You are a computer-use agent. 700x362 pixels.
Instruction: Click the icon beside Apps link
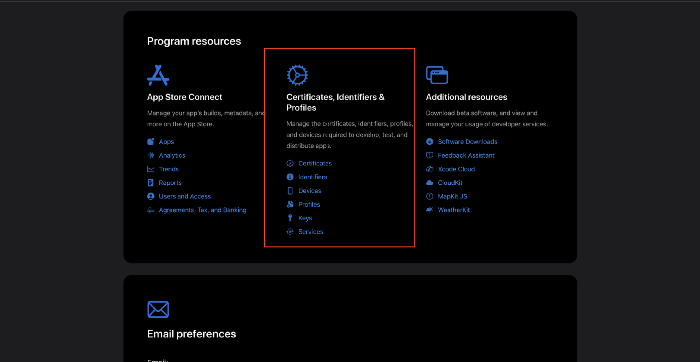click(x=150, y=141)
